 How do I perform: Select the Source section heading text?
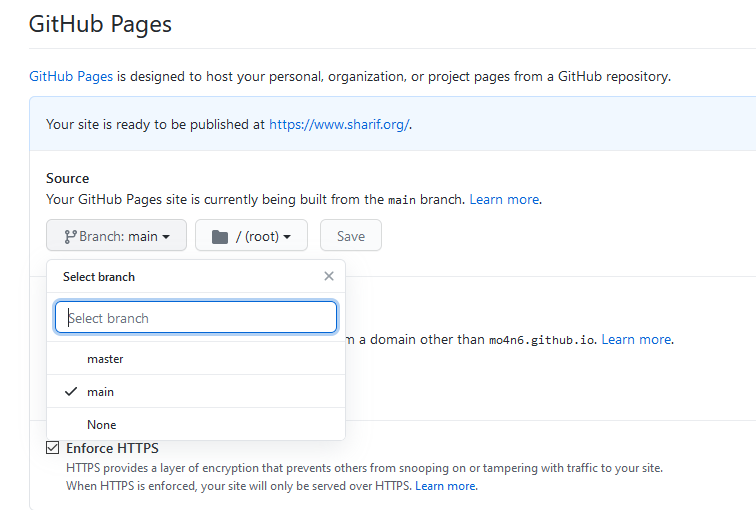tap(68, 178)
